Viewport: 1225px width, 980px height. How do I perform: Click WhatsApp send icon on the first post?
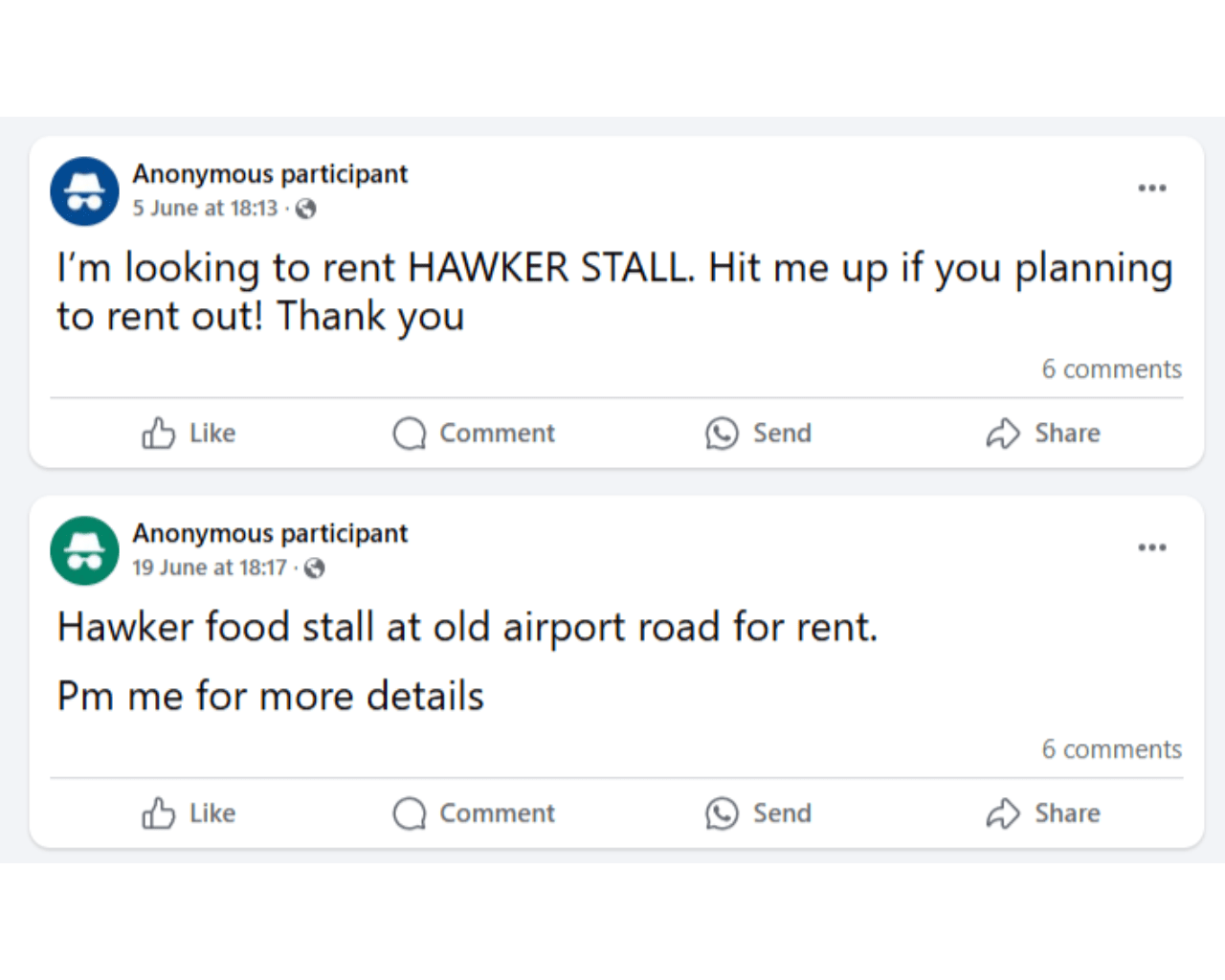click(722, 434)
